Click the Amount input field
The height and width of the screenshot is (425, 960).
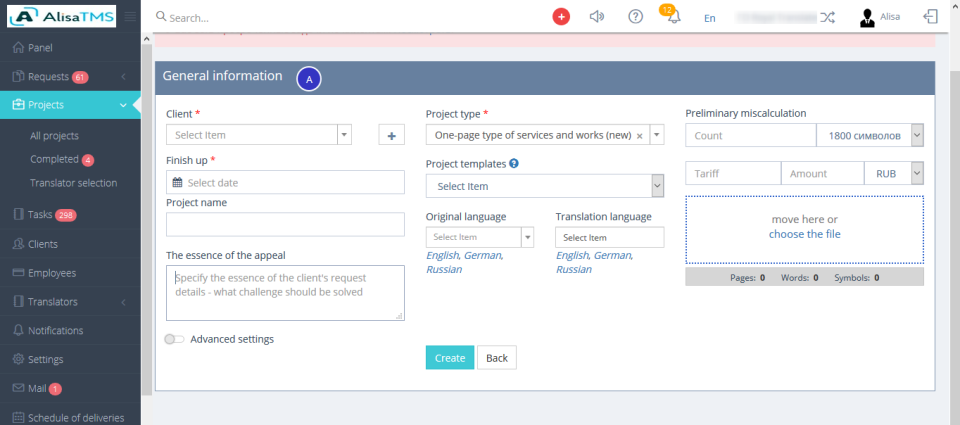coord(822,173)
